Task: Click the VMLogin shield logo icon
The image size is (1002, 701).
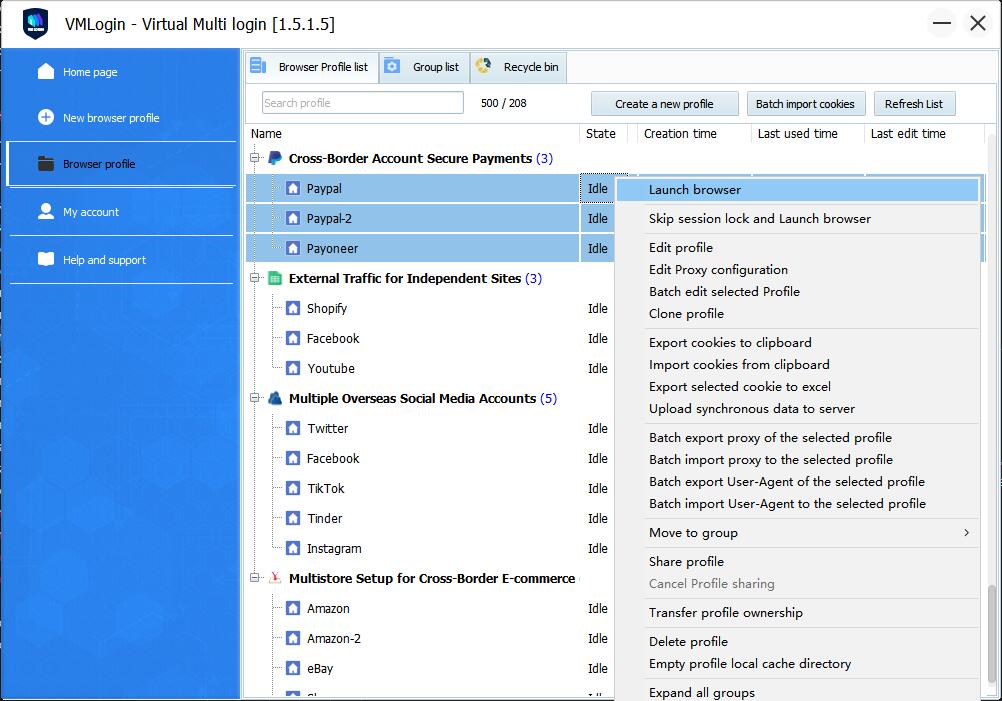Action: pos(35,24)
